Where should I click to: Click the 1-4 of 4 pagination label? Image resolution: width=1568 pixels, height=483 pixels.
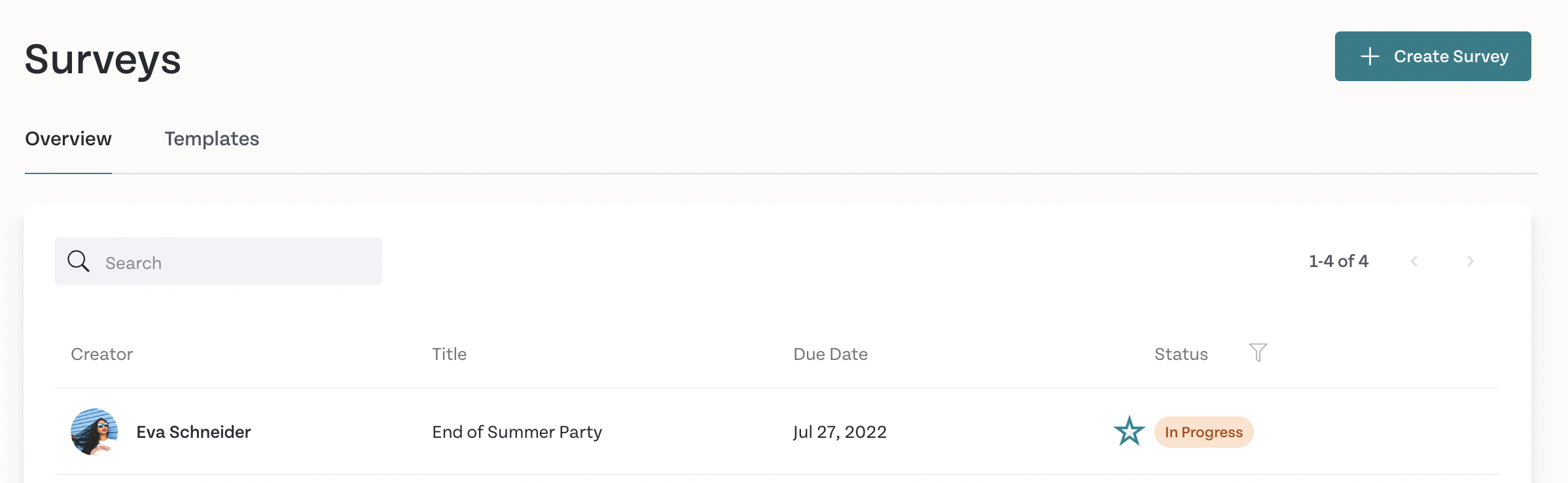pos(1338,261)
